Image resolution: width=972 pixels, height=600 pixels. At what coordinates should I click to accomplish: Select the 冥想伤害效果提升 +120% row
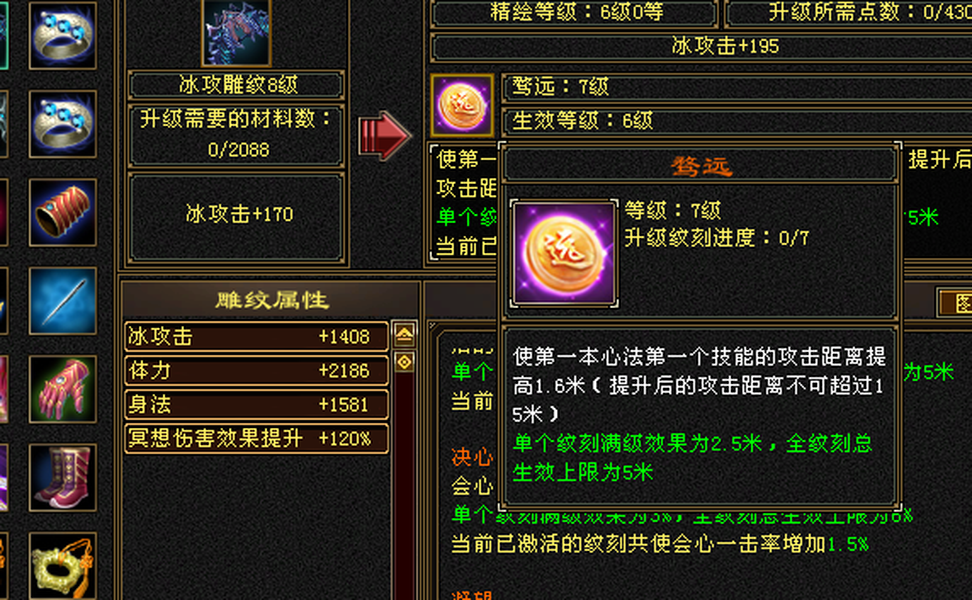(257, 438)
